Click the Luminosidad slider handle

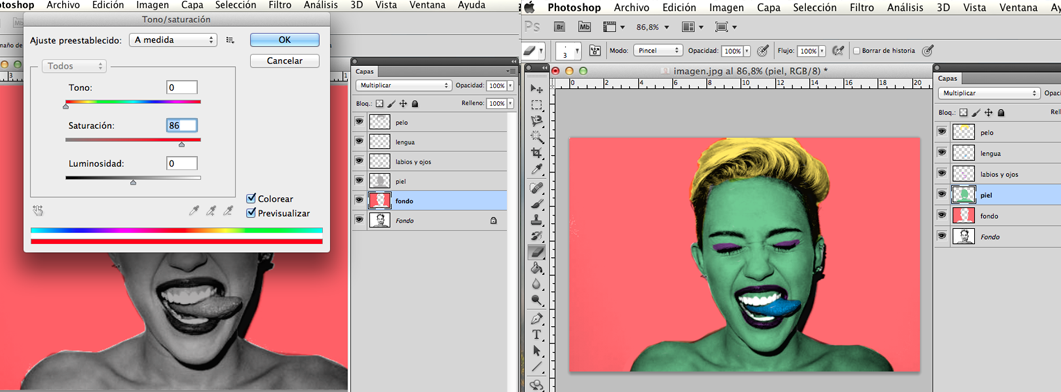coord(133,181)
